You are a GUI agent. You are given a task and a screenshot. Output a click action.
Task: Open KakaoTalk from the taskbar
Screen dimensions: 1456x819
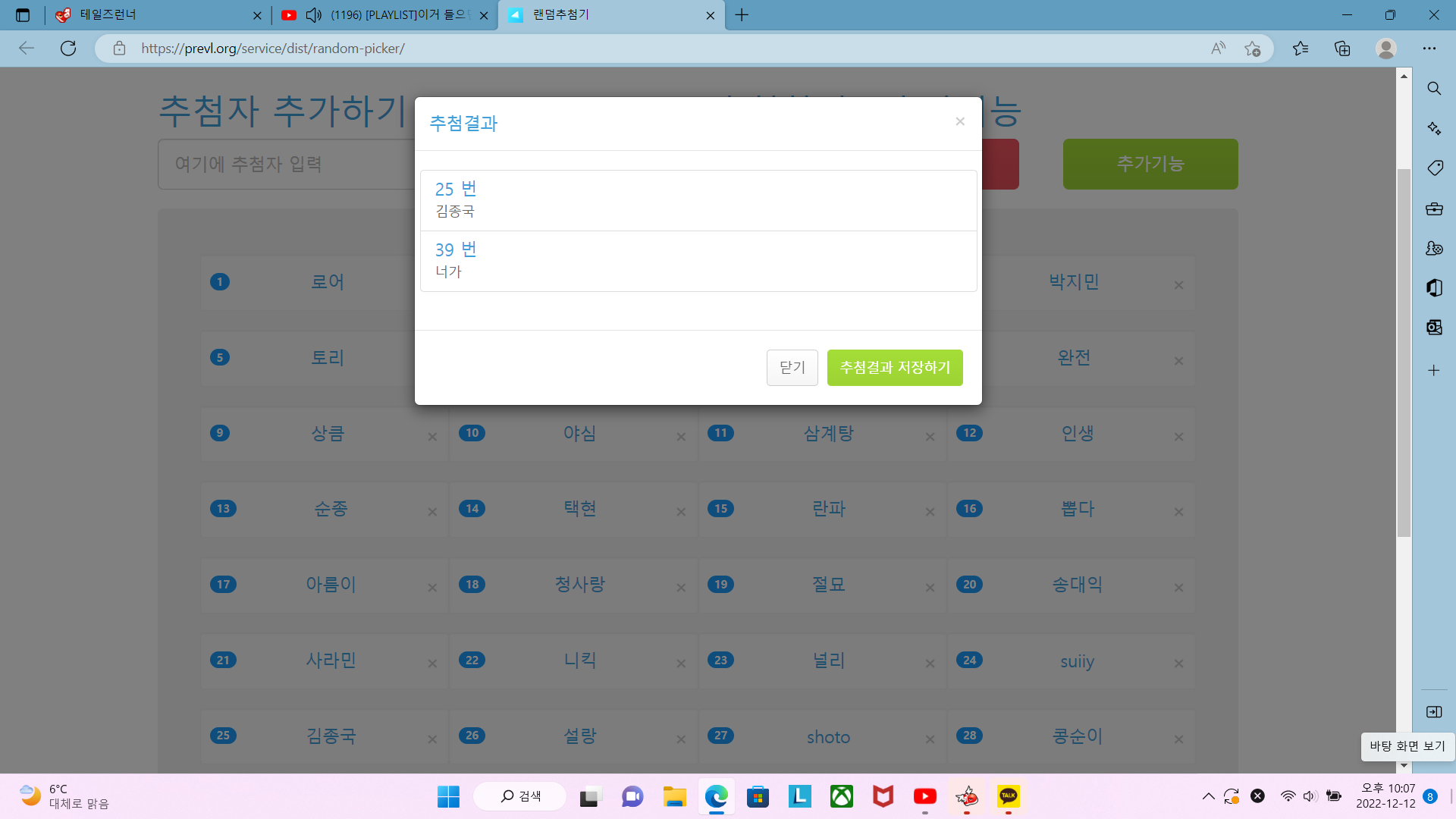click(x=1008, y=796)
